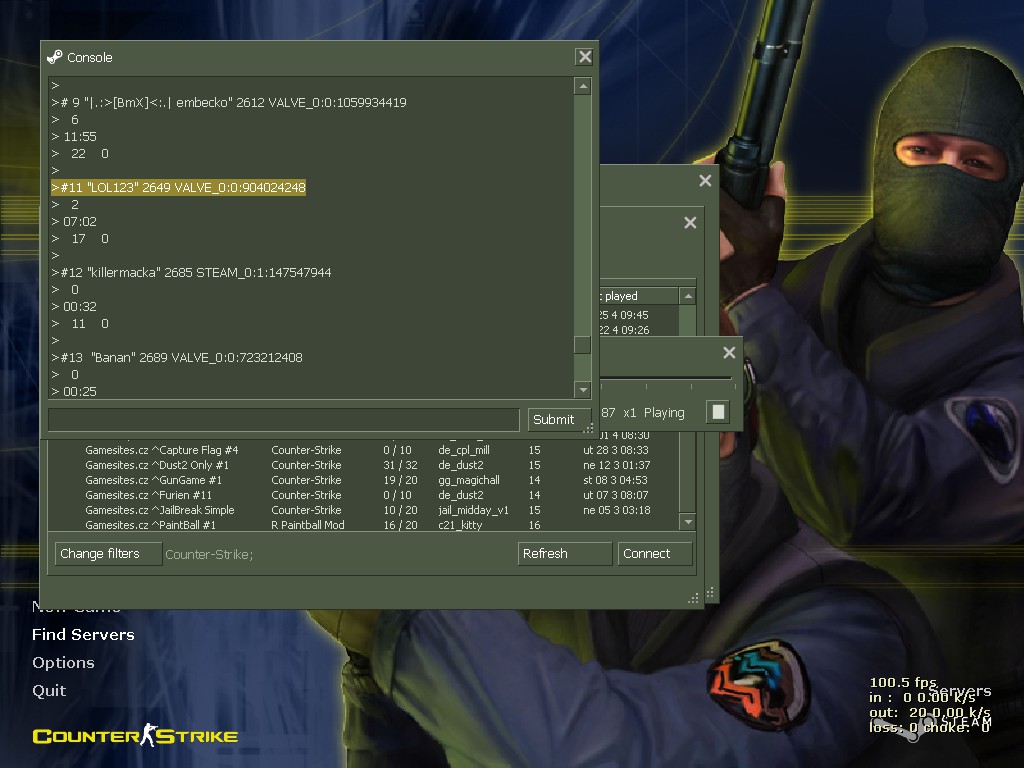This screenshot has height=768, width=1024.
Task: Click the demo playback progress slider
Action: click(666, 379)
